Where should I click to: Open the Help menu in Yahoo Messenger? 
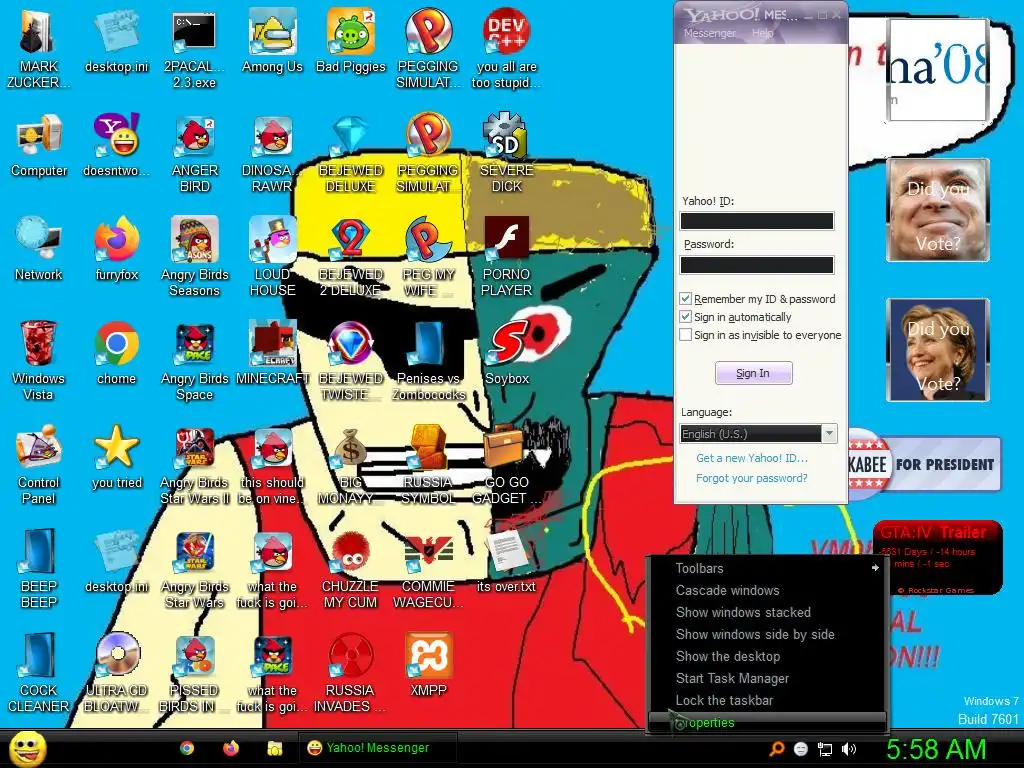(x=762, y=33)
